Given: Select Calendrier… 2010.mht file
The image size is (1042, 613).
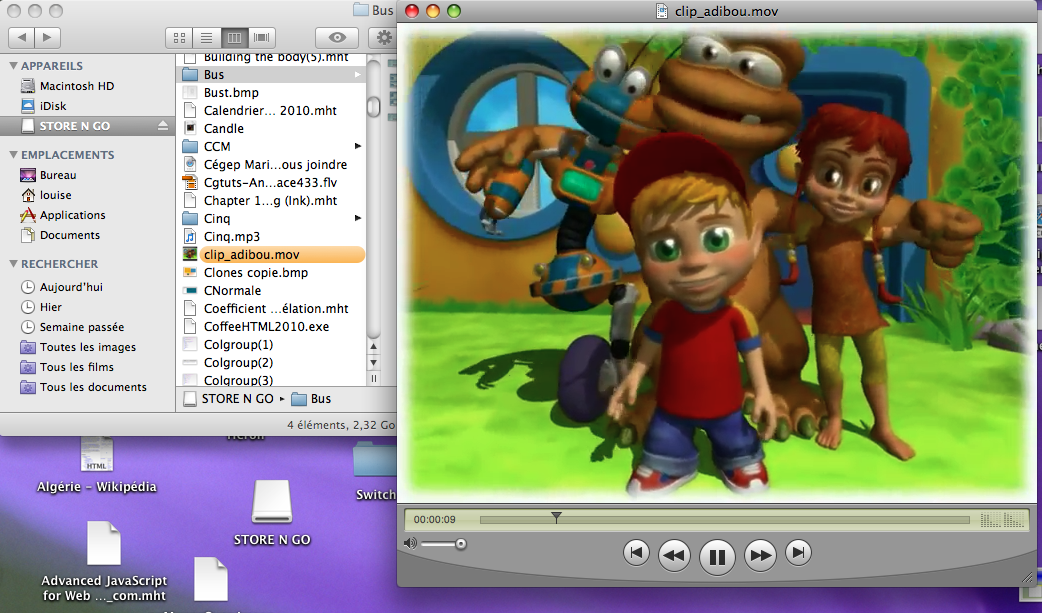Looking at the screenshot, I should click(x=272, y=110).
